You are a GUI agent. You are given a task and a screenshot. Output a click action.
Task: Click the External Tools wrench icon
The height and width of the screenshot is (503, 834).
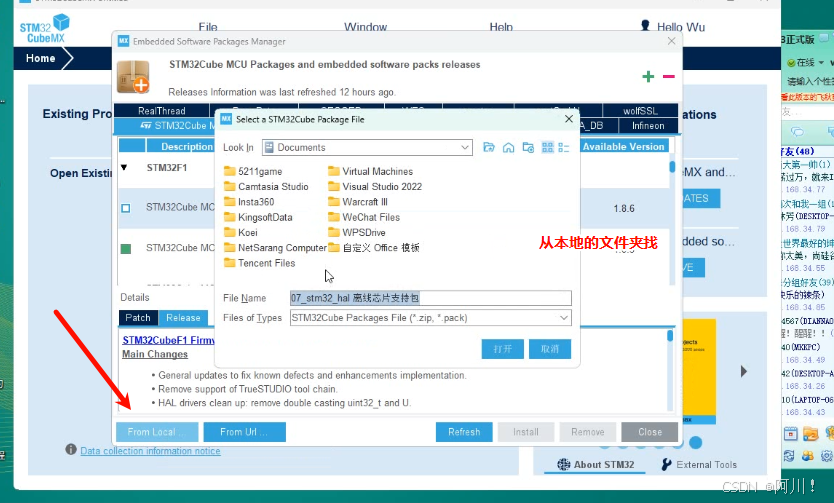click(x=666, y=465)
